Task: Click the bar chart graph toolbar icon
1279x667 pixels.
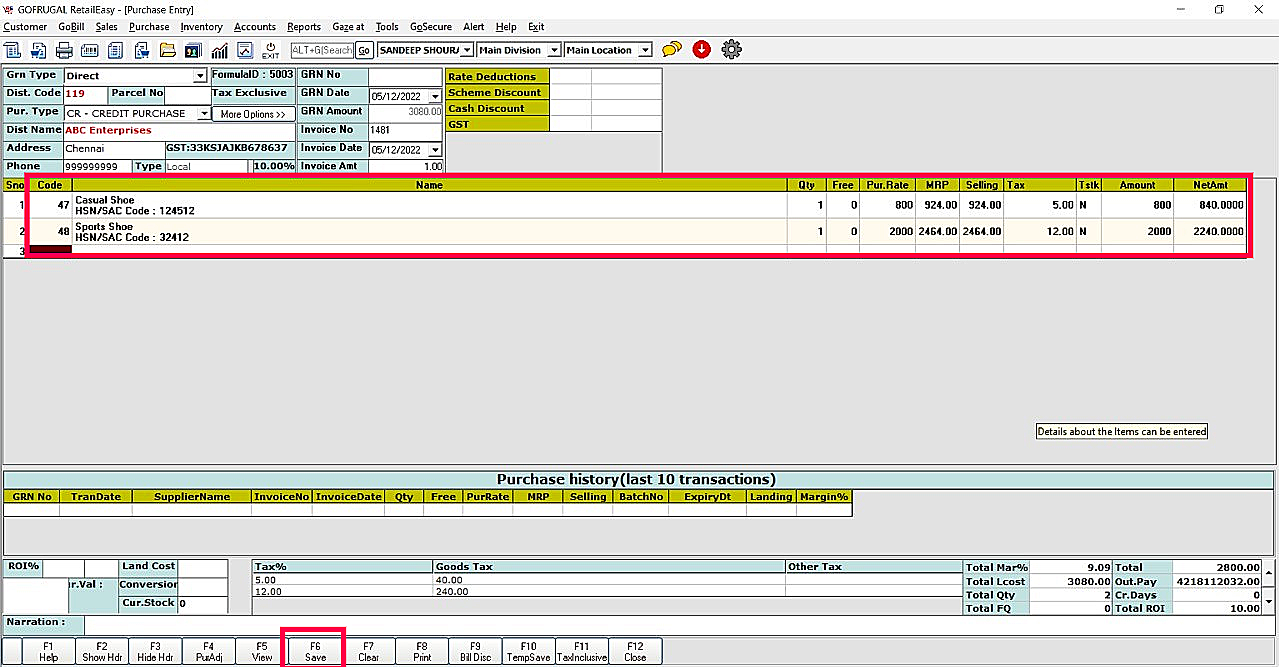Action: tap(219, 50)
